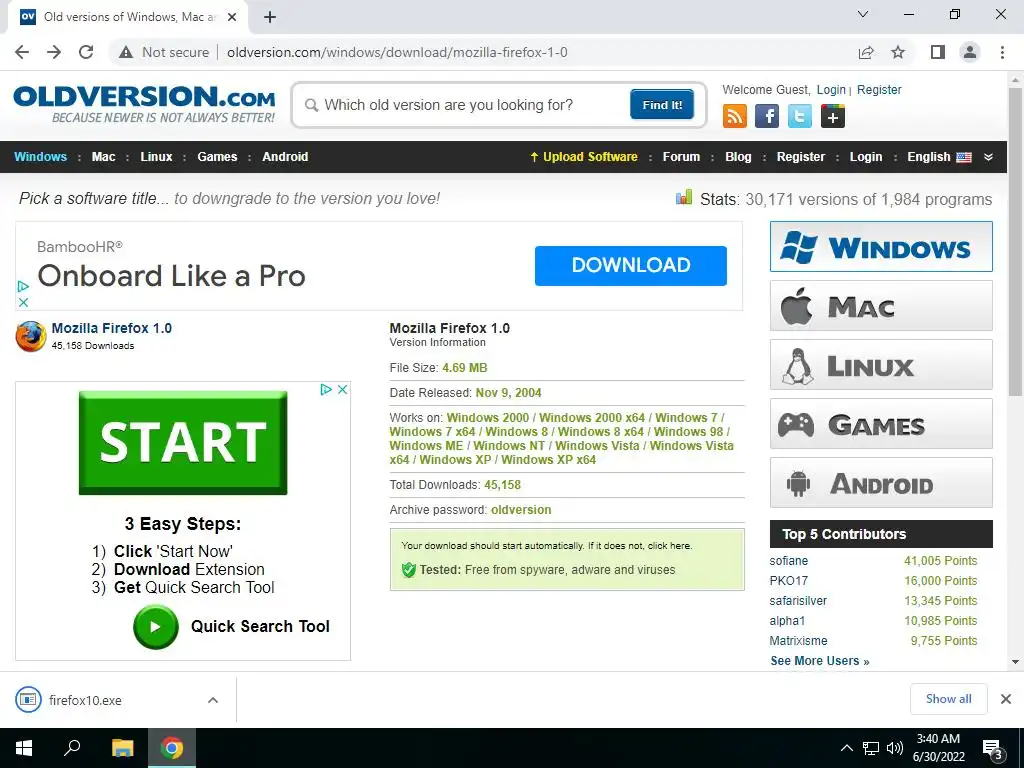1024x768 pixels.
Task: Reload the current page
Action: pos(86,52)
